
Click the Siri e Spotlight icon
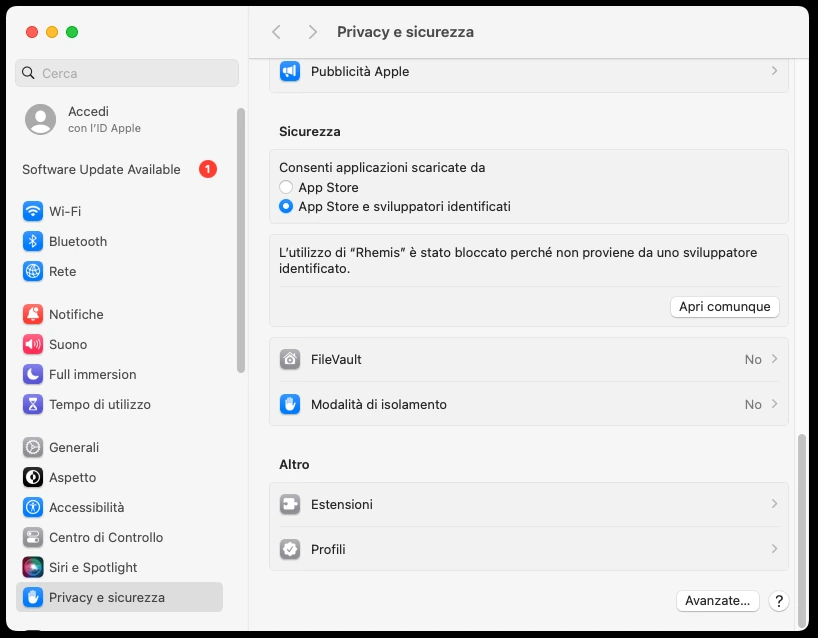pos(33,567)
